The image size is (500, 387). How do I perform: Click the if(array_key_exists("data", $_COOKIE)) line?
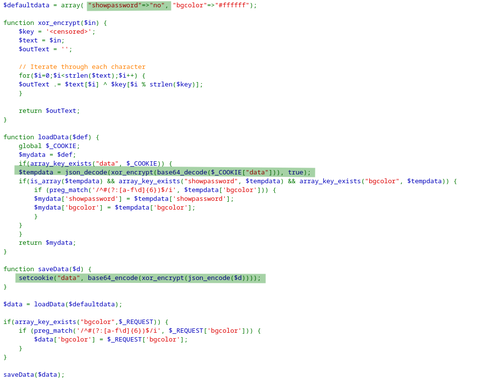coord(95,163)
